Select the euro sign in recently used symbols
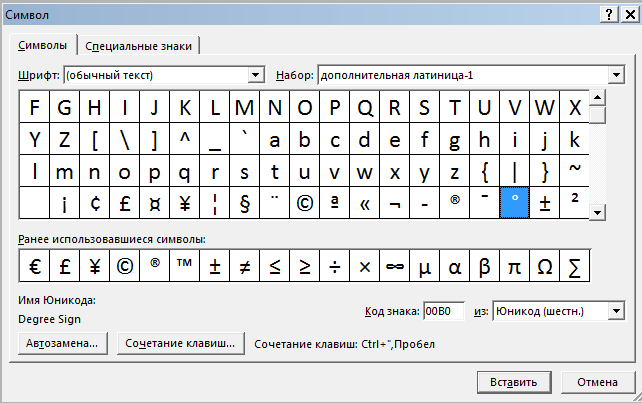 [34, 267]
